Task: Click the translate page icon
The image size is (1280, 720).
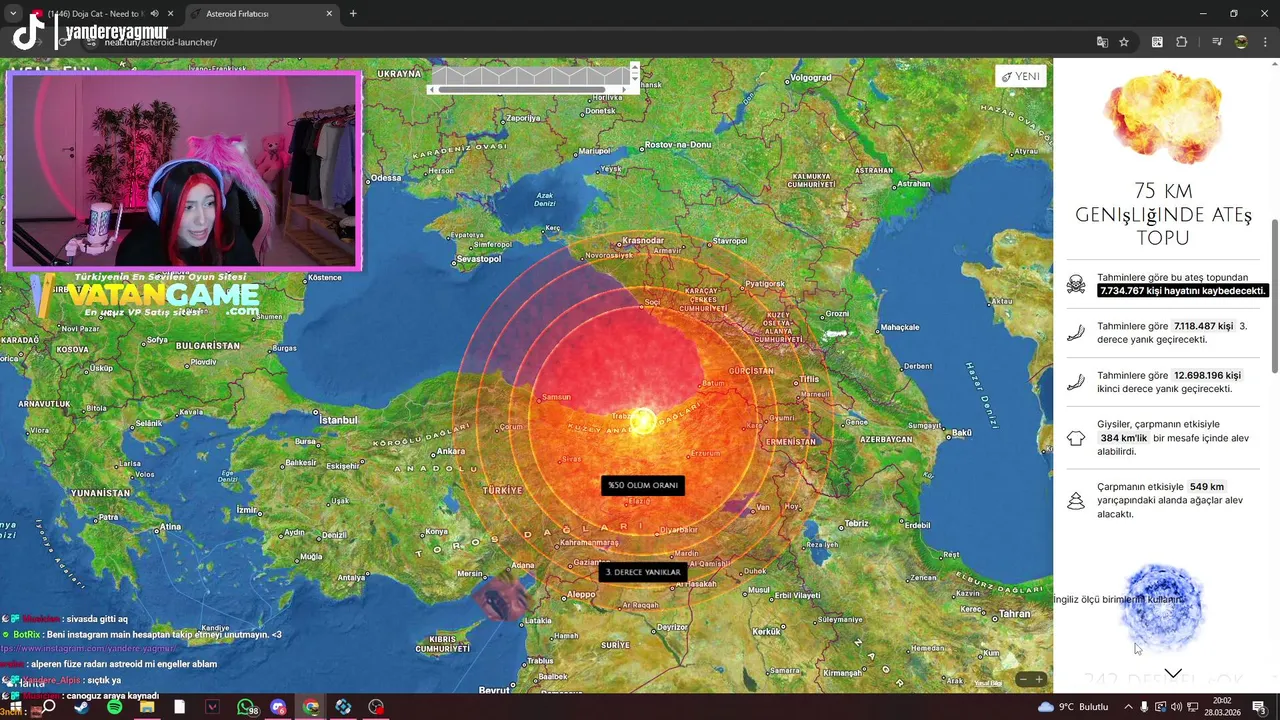Action: (x=1102, y=42)
